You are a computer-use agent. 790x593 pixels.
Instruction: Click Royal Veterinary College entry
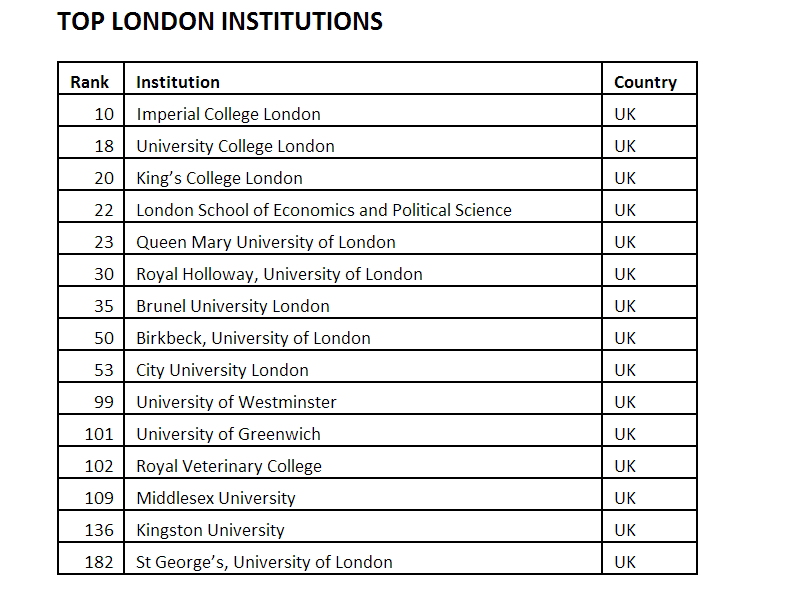point(229,466)
